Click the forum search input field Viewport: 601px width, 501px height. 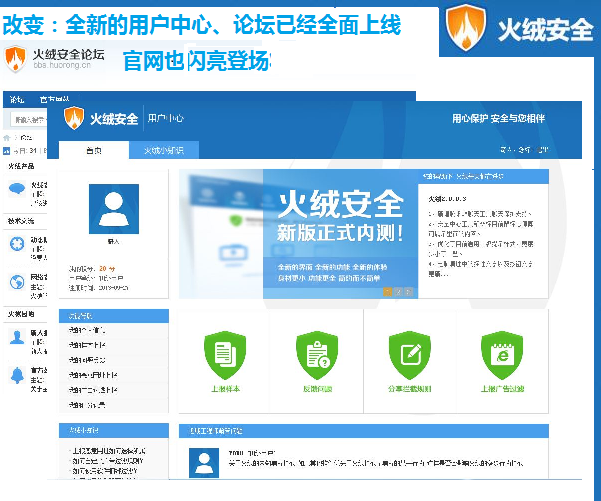[x=28, y=120]
